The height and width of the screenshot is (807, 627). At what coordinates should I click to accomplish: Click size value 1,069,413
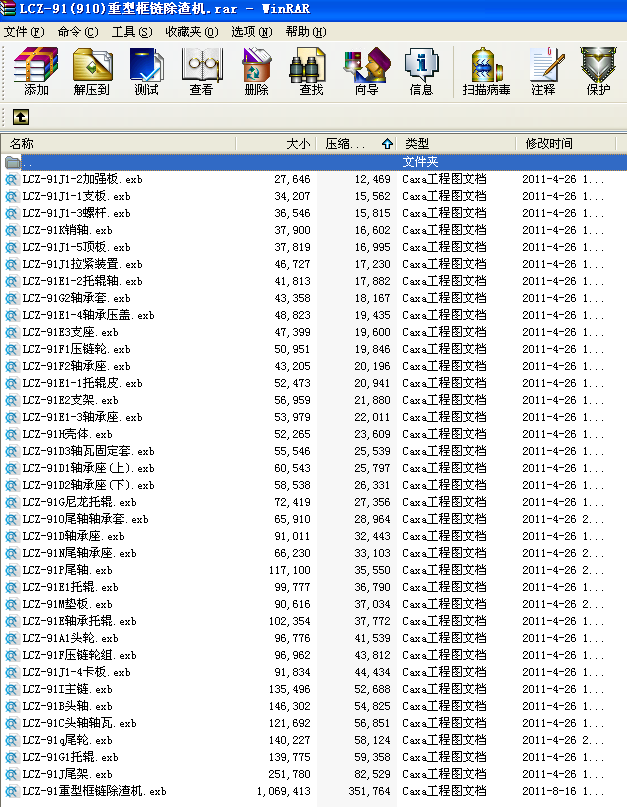click(284, 791)
